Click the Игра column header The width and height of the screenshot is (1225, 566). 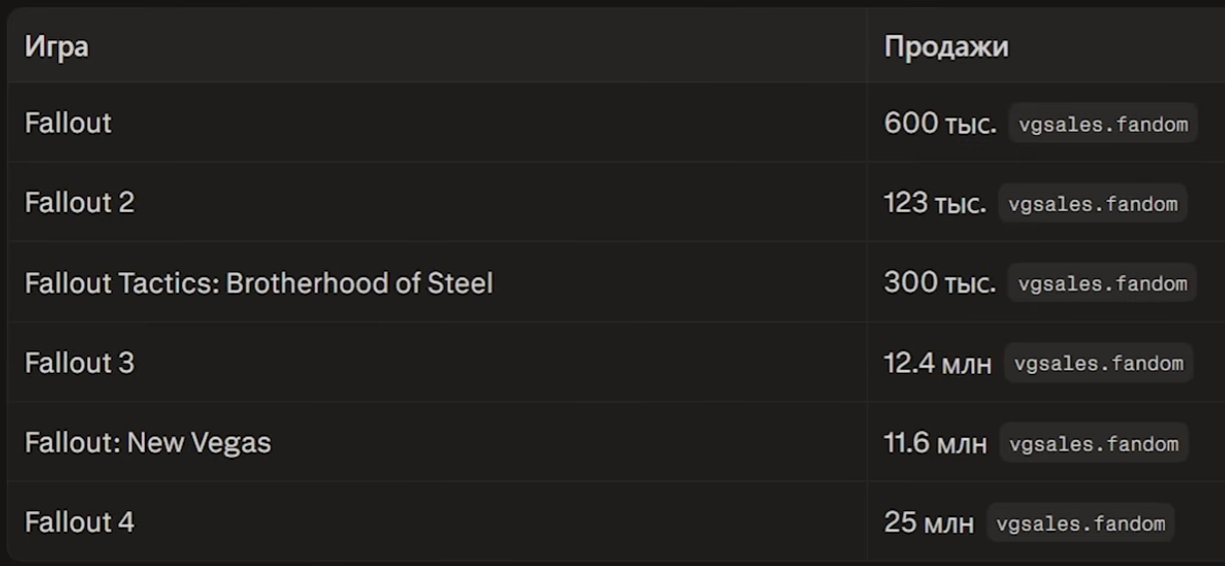pyautogui.click(x=57, y=46)
